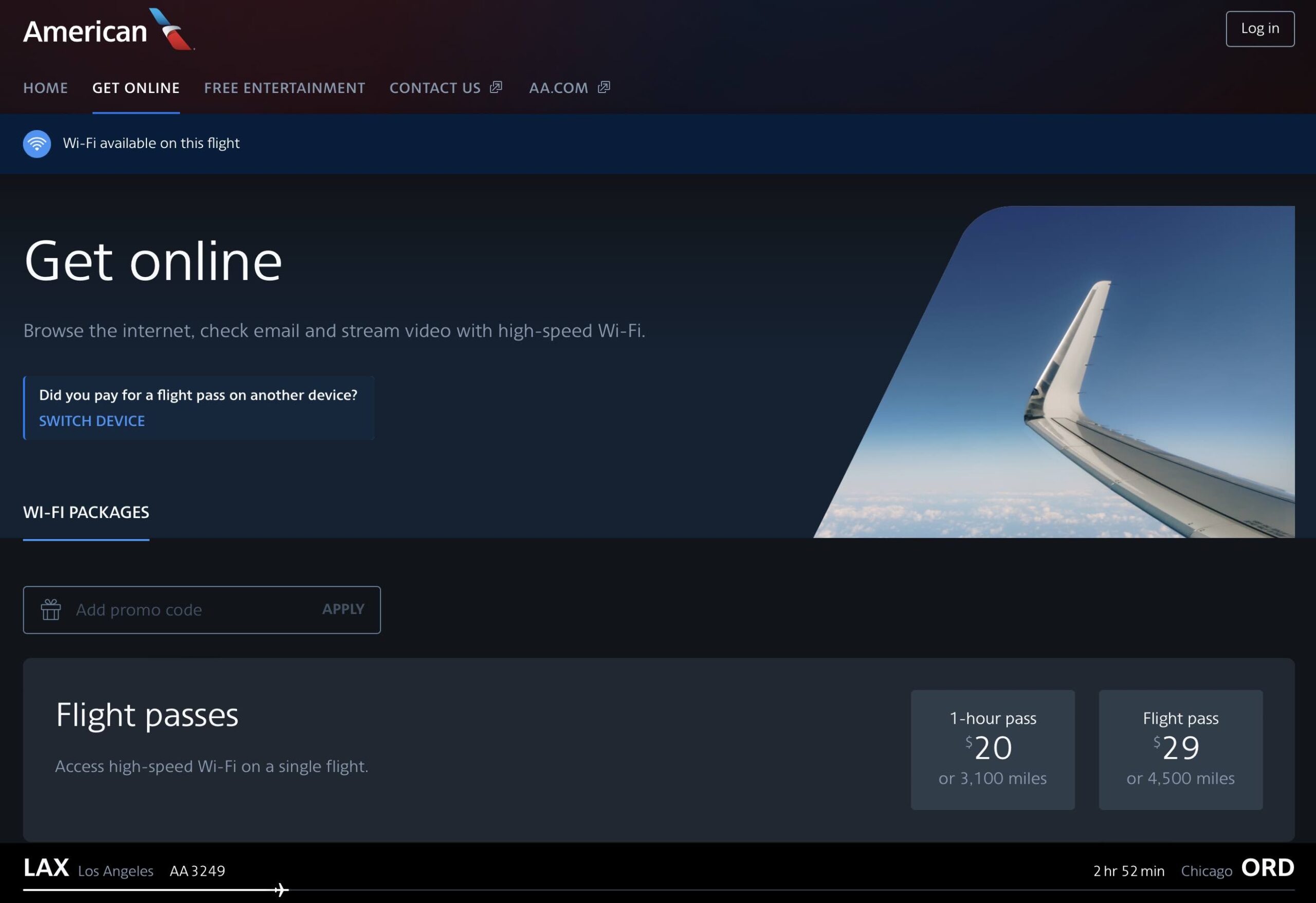Click the American Airlines logo
The width and height of the screenshot is (1316, 903).
(x=108, y=29)
